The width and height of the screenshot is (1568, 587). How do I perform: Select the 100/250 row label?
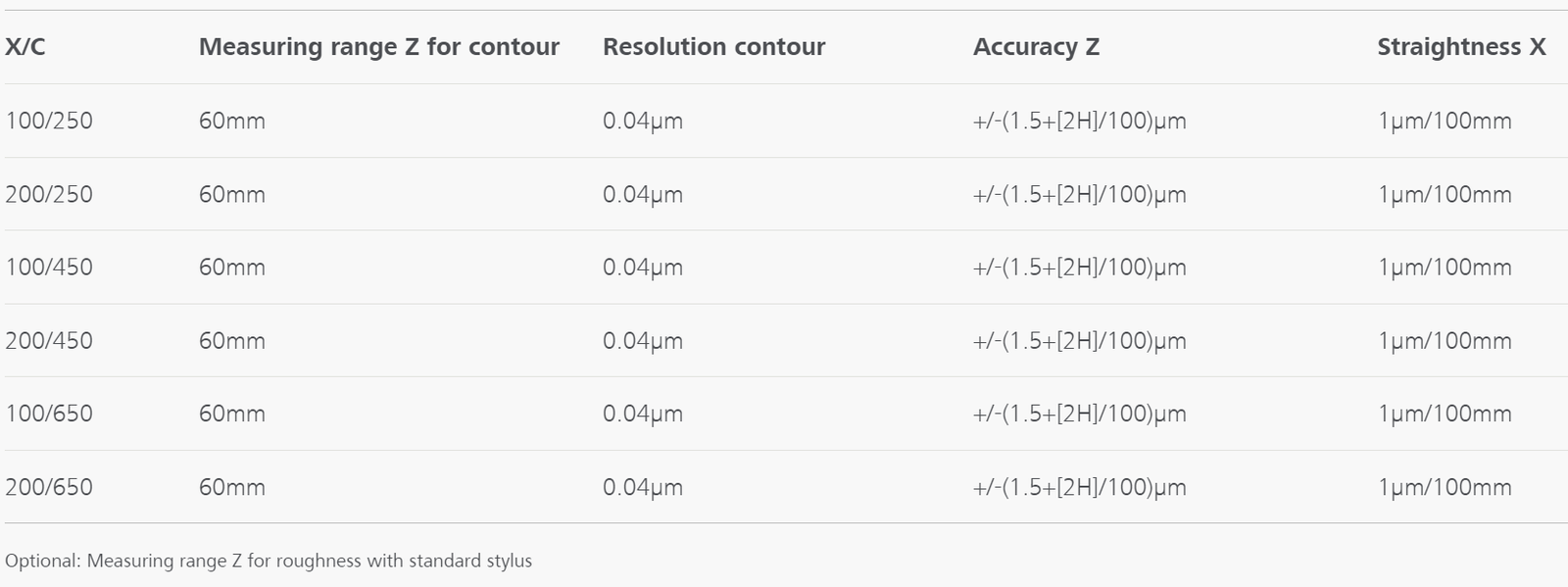coord(49,121)
